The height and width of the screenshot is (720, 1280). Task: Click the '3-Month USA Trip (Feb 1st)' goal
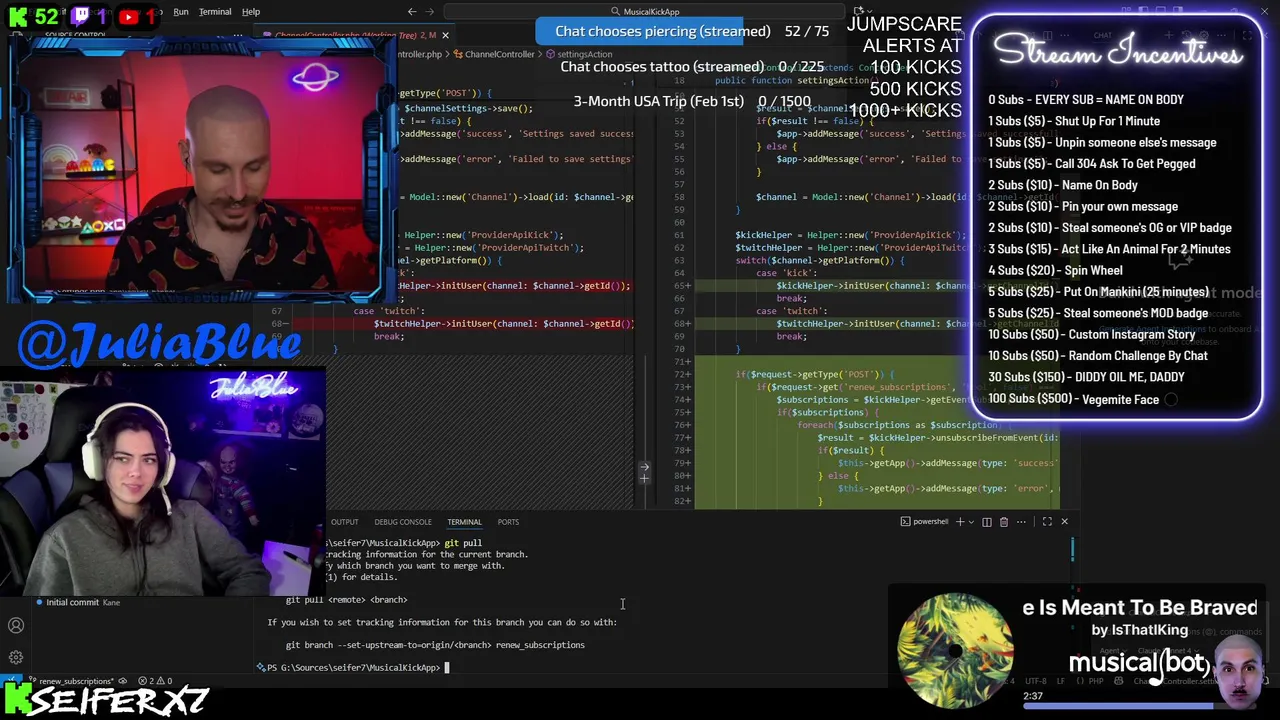(658, 101)
